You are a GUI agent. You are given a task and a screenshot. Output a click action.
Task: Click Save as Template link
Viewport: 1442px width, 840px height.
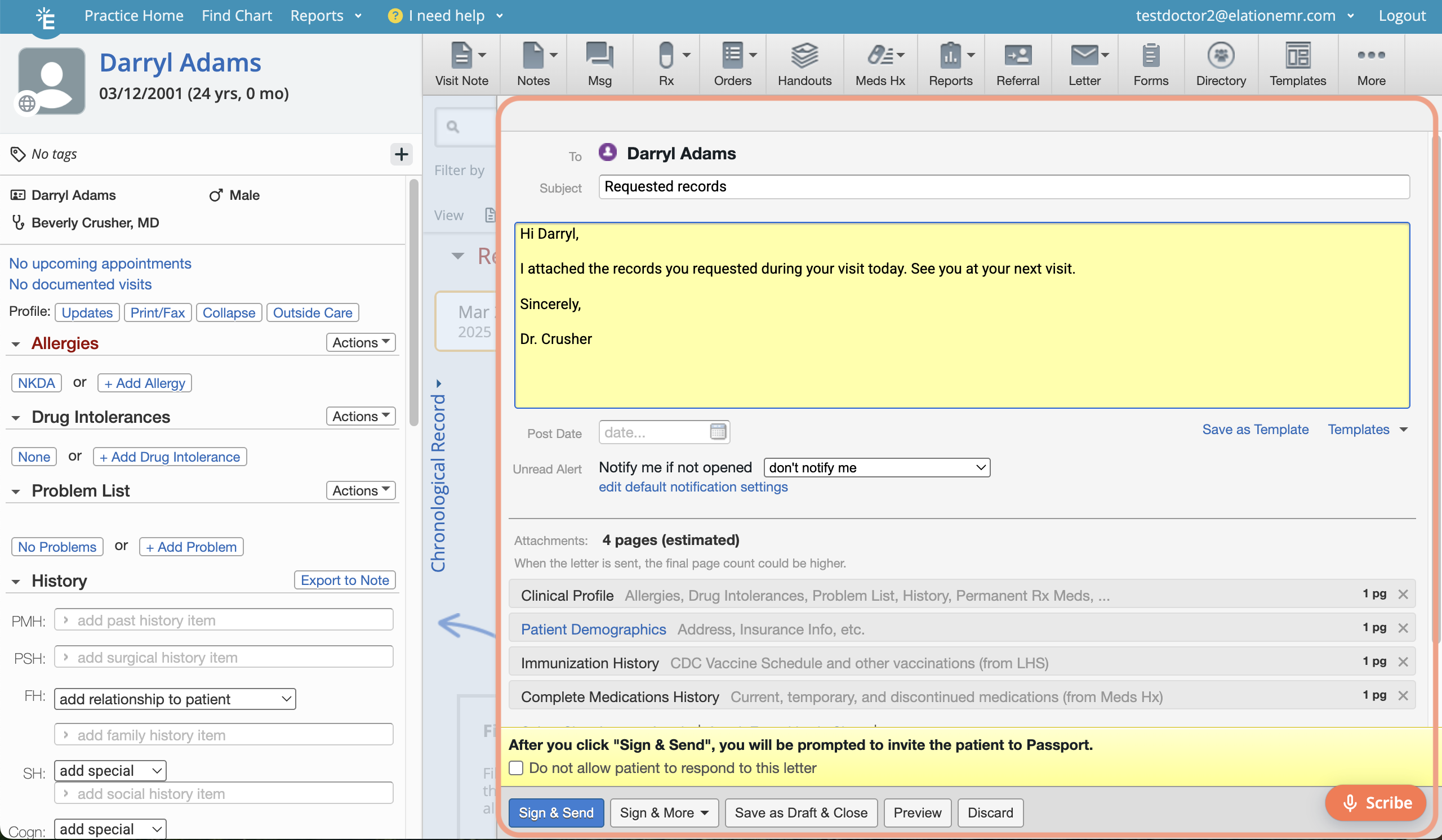coord(1255,429)
